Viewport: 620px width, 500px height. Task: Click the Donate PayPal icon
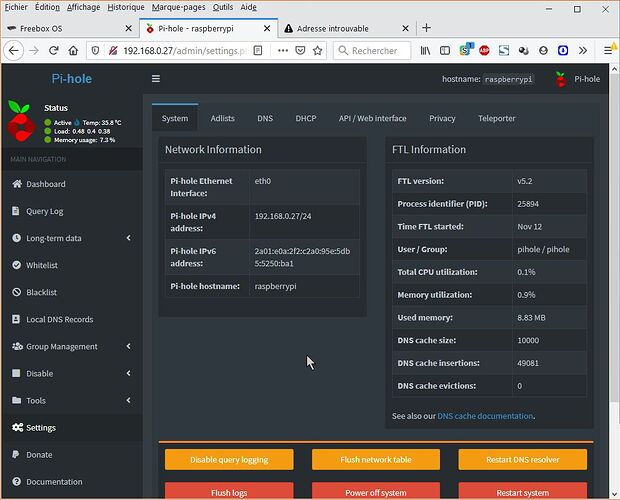[16, 455]
